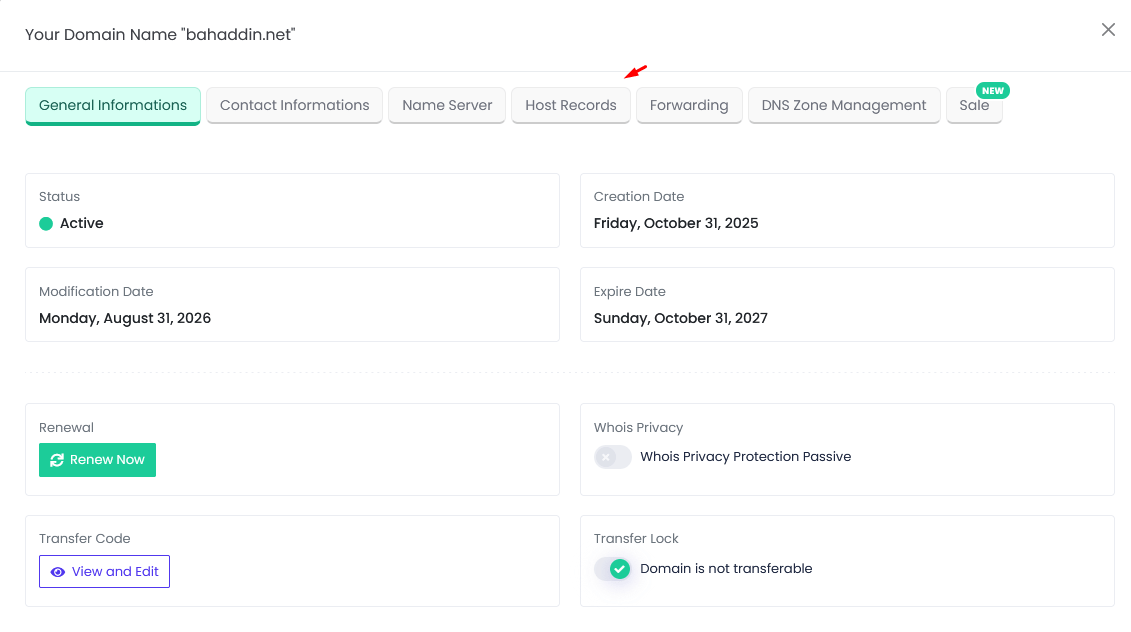Click the modification date 'Monday, August 31, 2026'

(125, 318)
